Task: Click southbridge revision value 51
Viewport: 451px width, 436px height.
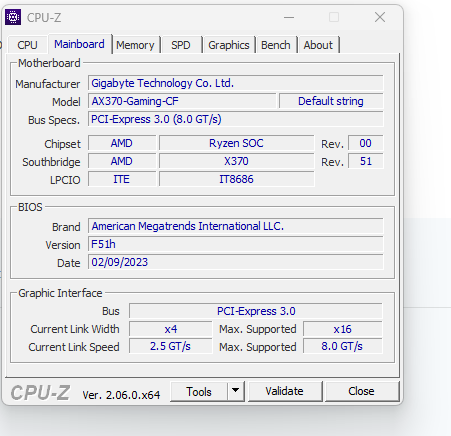Action: click(x=366, y=161)
